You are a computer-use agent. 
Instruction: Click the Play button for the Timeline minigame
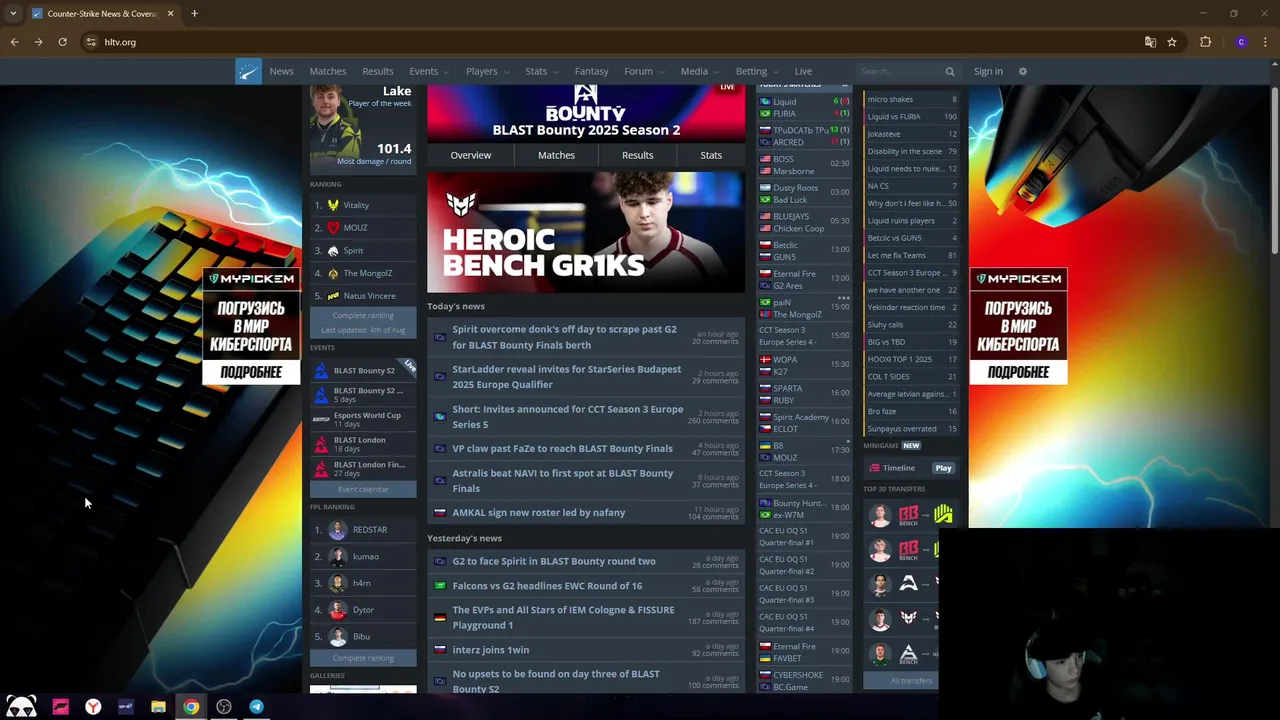click(943, 468)
